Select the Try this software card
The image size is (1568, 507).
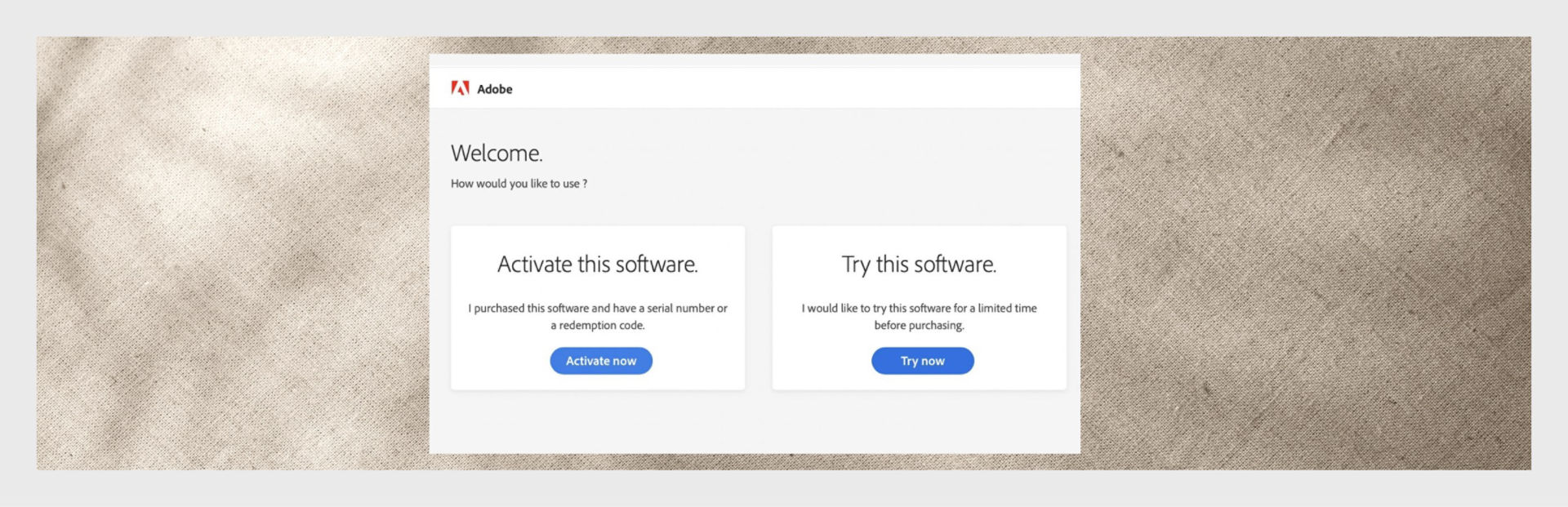[x=920, y=308]
